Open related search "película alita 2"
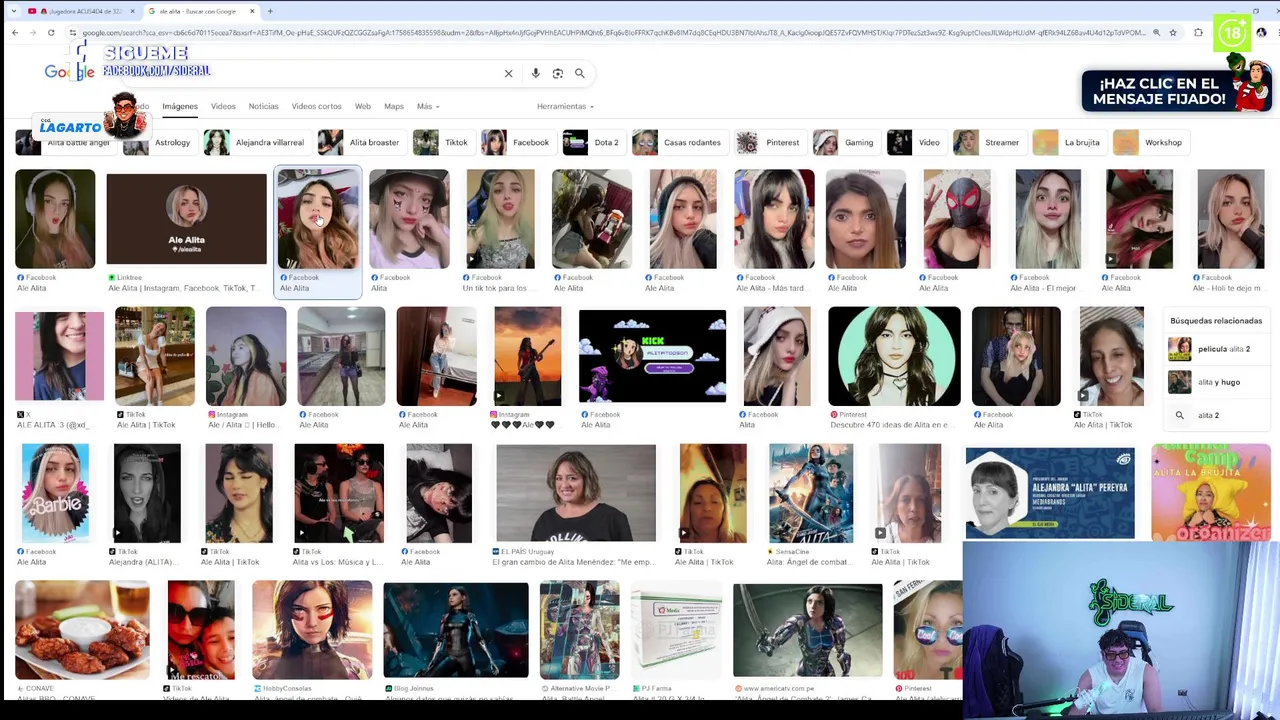 [x=1216, y=349]
